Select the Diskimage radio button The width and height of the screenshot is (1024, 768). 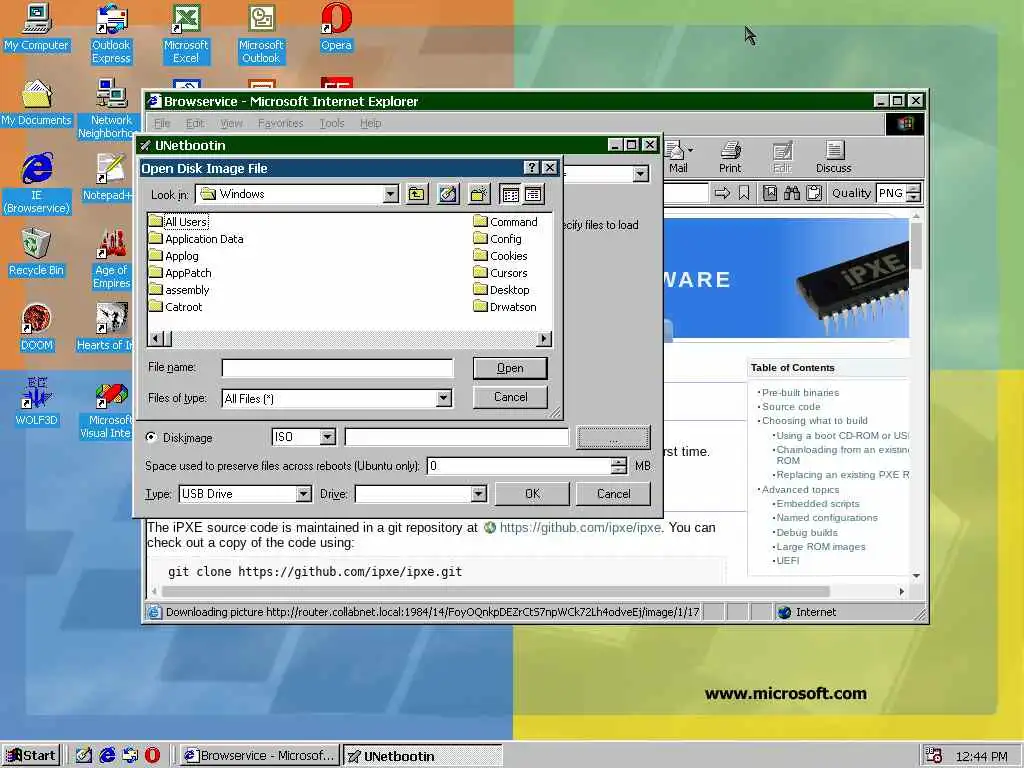click(x=152, y=438)
